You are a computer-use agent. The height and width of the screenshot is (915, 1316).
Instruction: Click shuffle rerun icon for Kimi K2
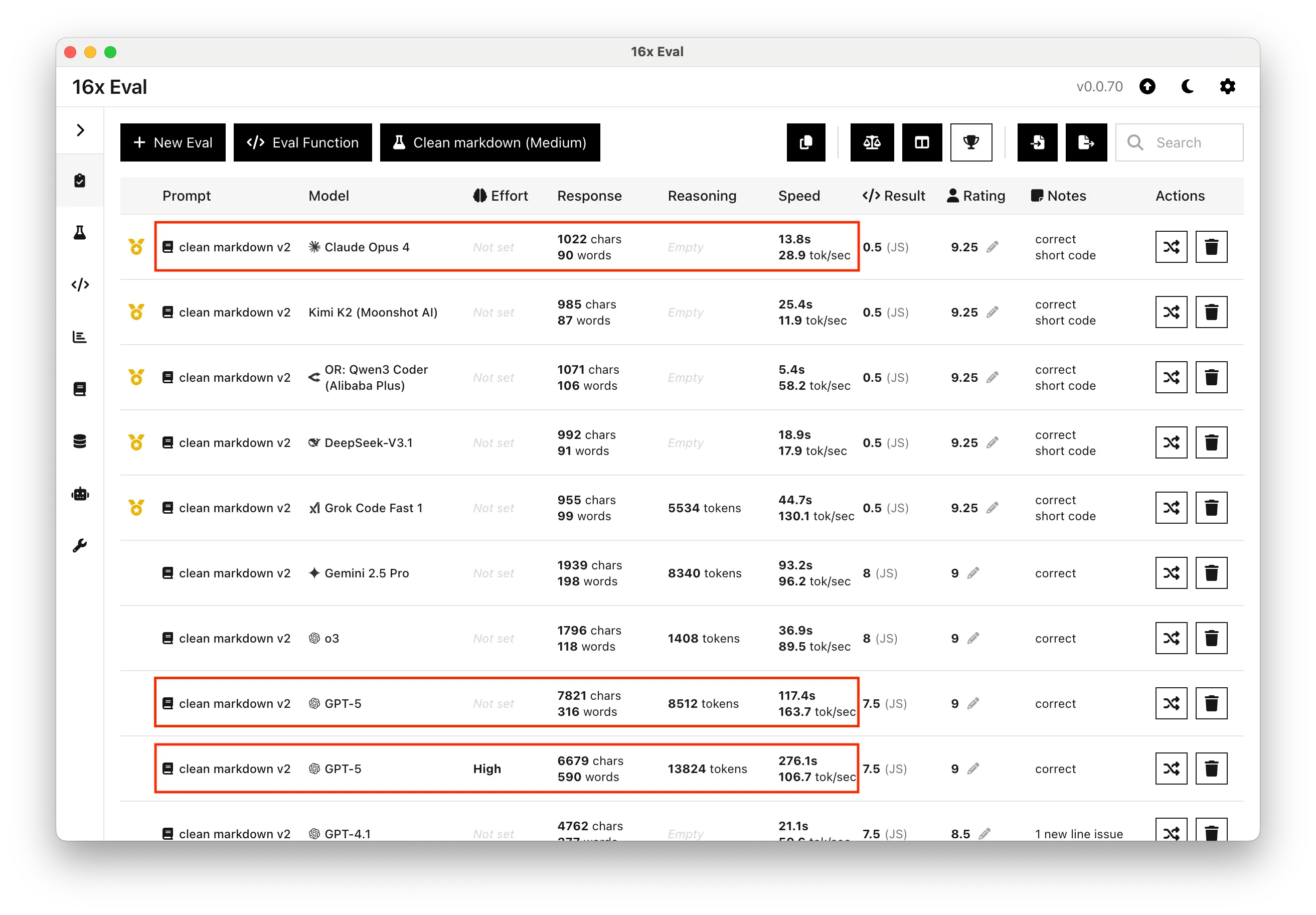1171,313
